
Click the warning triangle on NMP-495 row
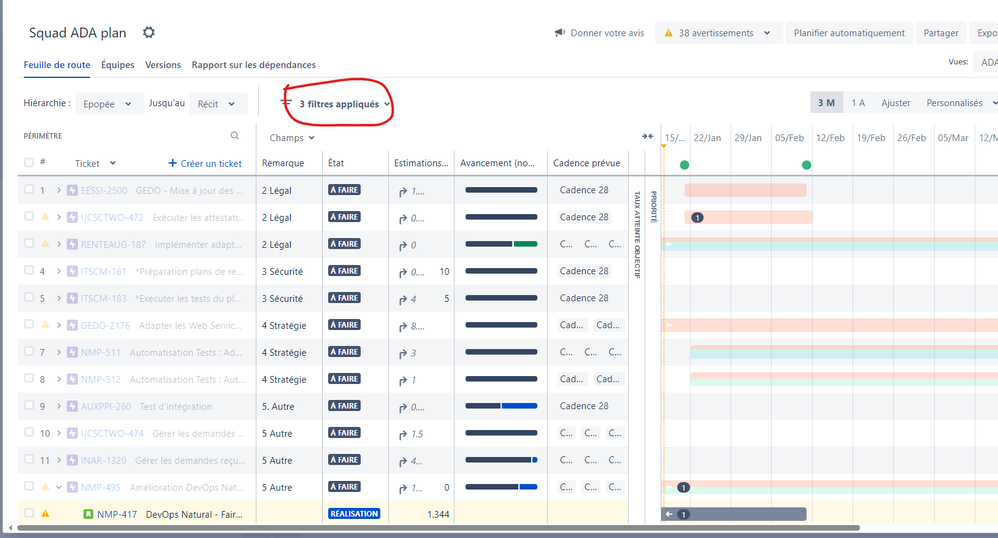[45, 486]
